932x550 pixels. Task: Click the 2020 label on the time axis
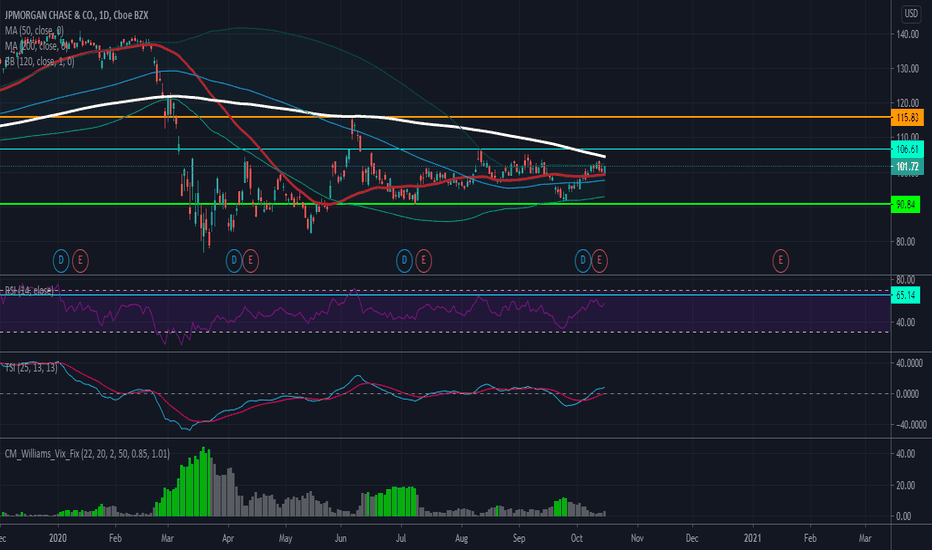[58, 538]
